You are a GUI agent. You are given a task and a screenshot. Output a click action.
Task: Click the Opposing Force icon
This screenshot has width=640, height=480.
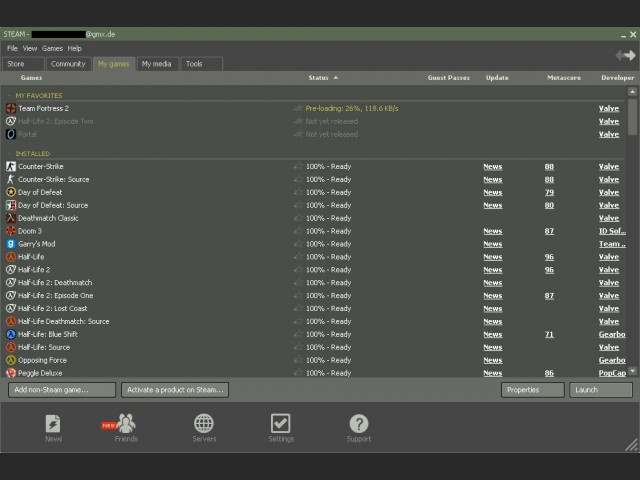[x=11, y=360]
